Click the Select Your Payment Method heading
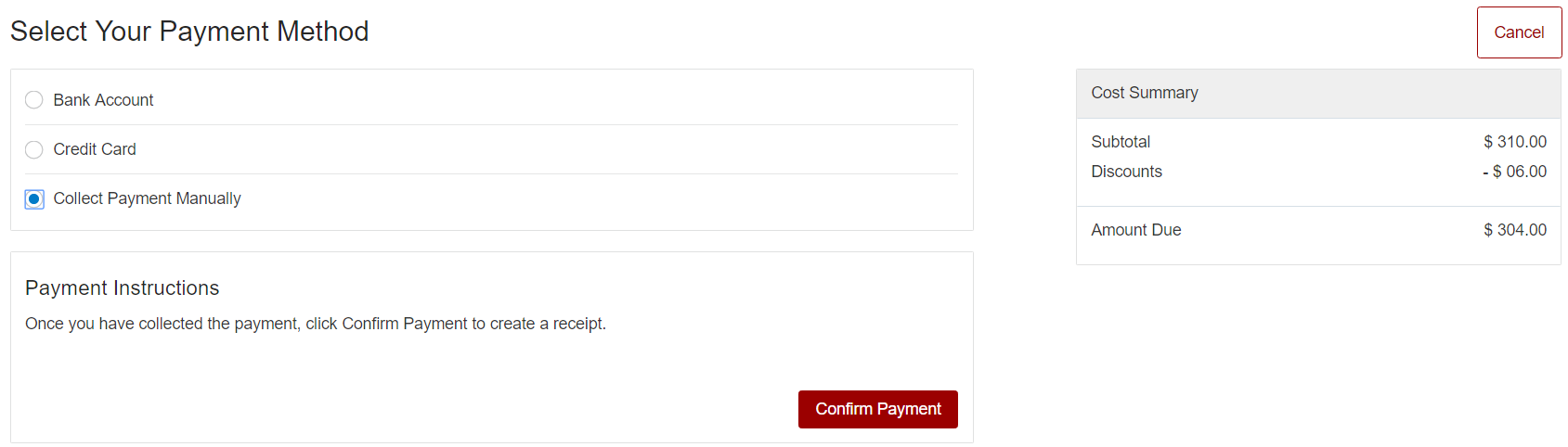 [x=189, y=32]
